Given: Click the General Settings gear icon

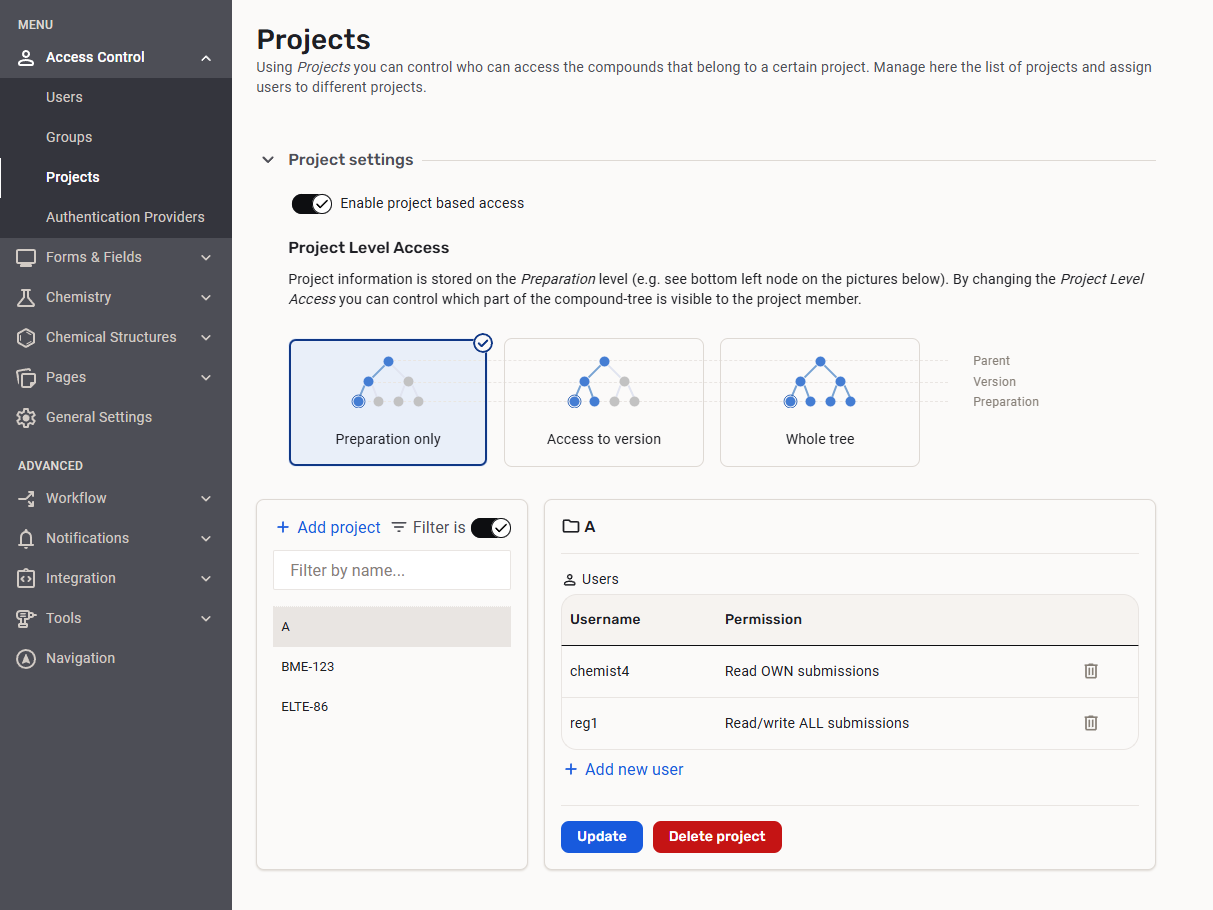Looking at the screenshot, I should (27, 417).
